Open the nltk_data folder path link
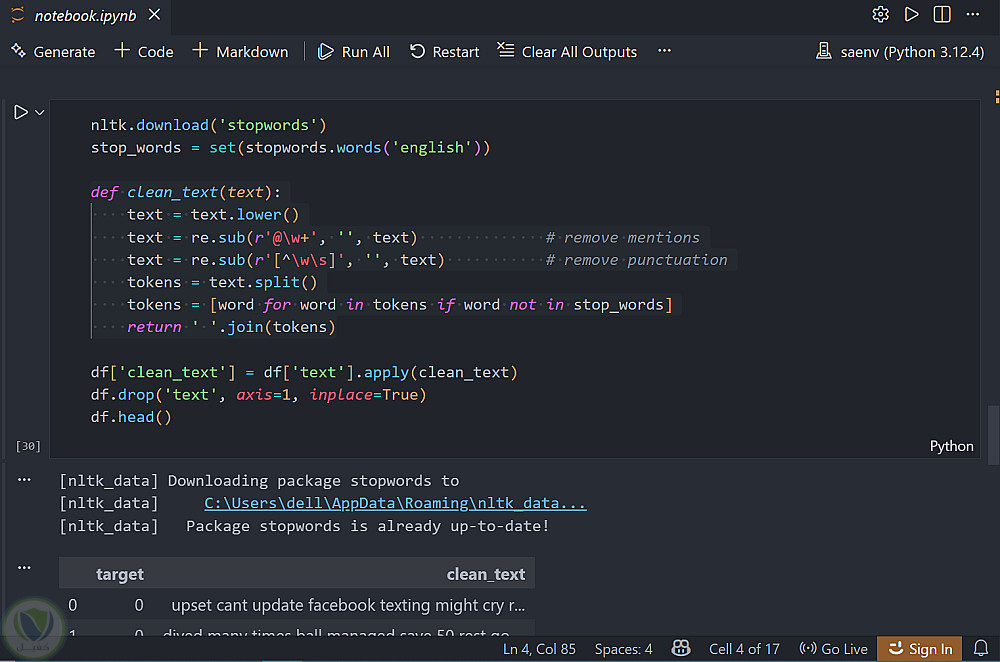 click(395, 504)
